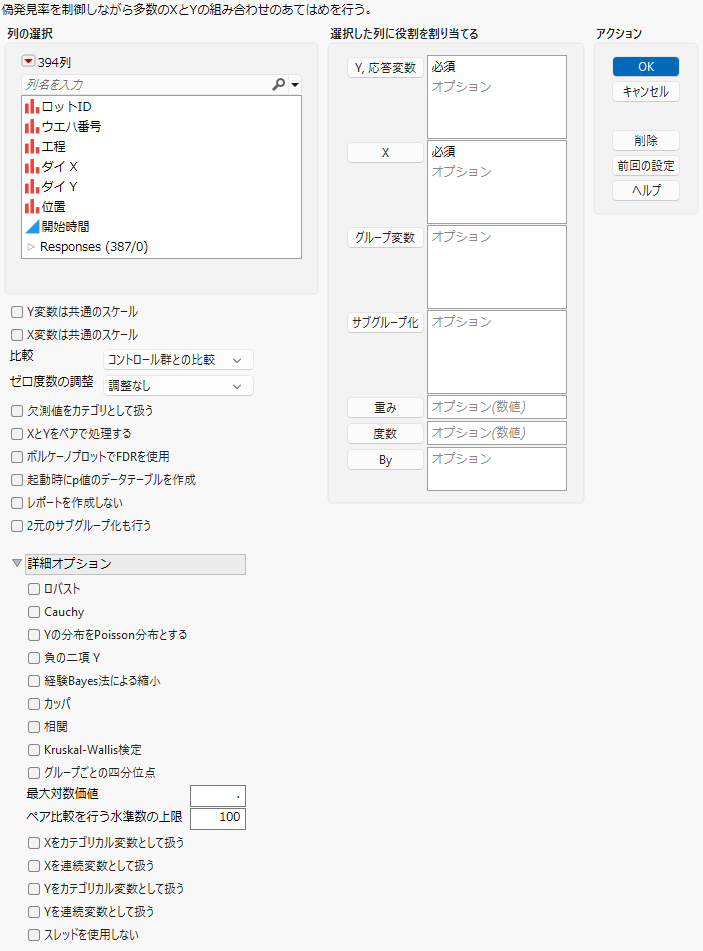The width and height of the screenshot is (703, 951).
Task: Check Kruskal-Wallis検定
Action: (x=34, y=751)
